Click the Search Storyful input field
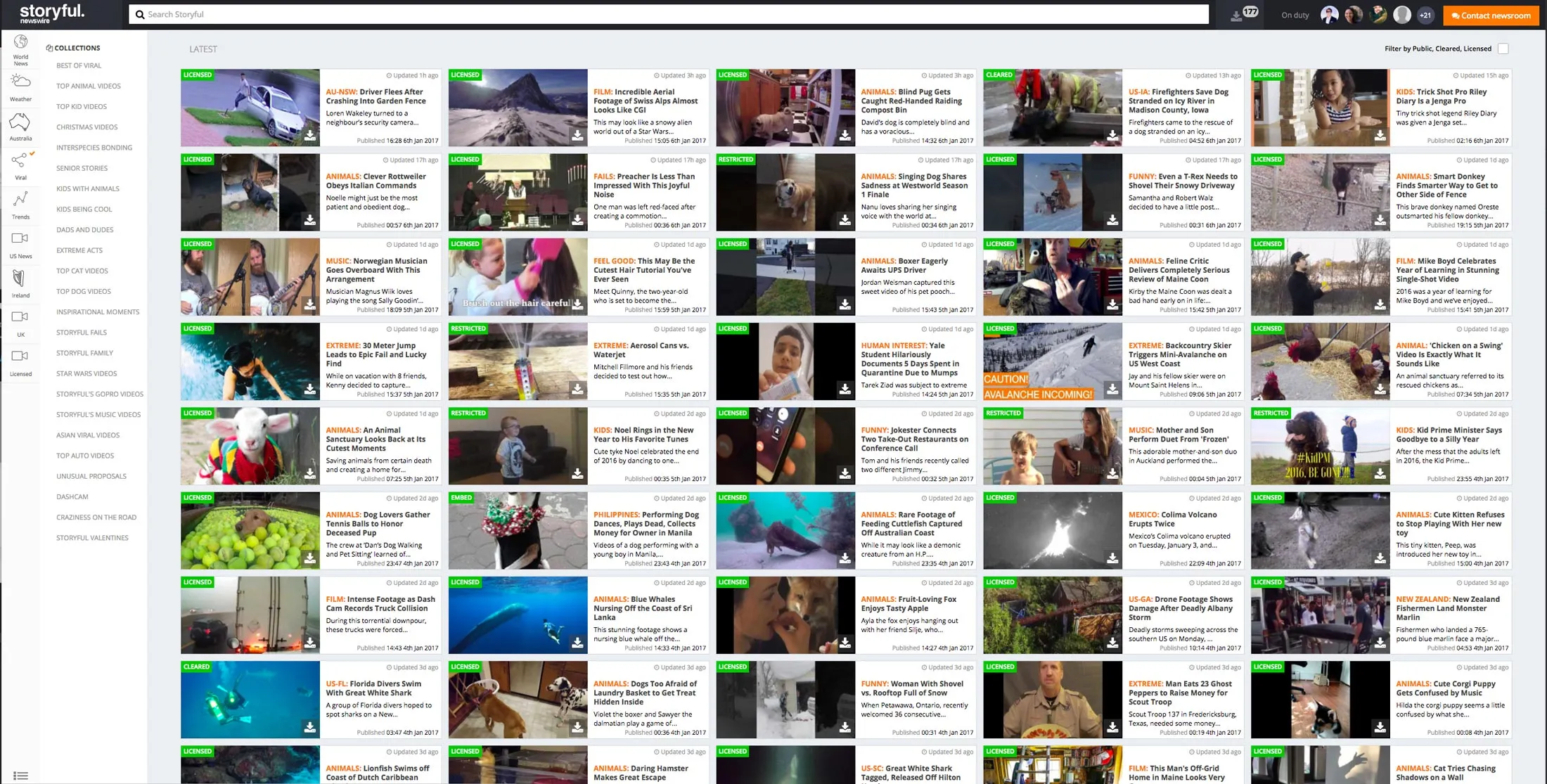1547x784 pixels. [x=492, y=14]
